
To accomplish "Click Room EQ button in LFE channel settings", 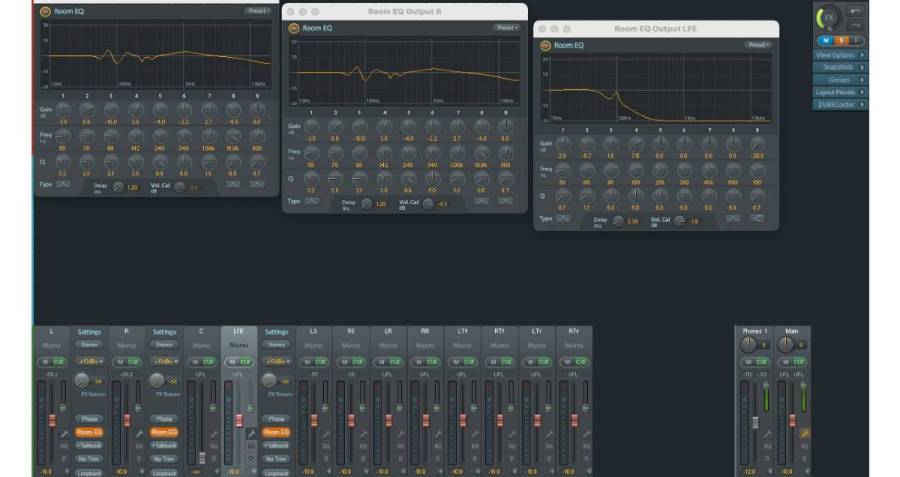I will (276, 432).
